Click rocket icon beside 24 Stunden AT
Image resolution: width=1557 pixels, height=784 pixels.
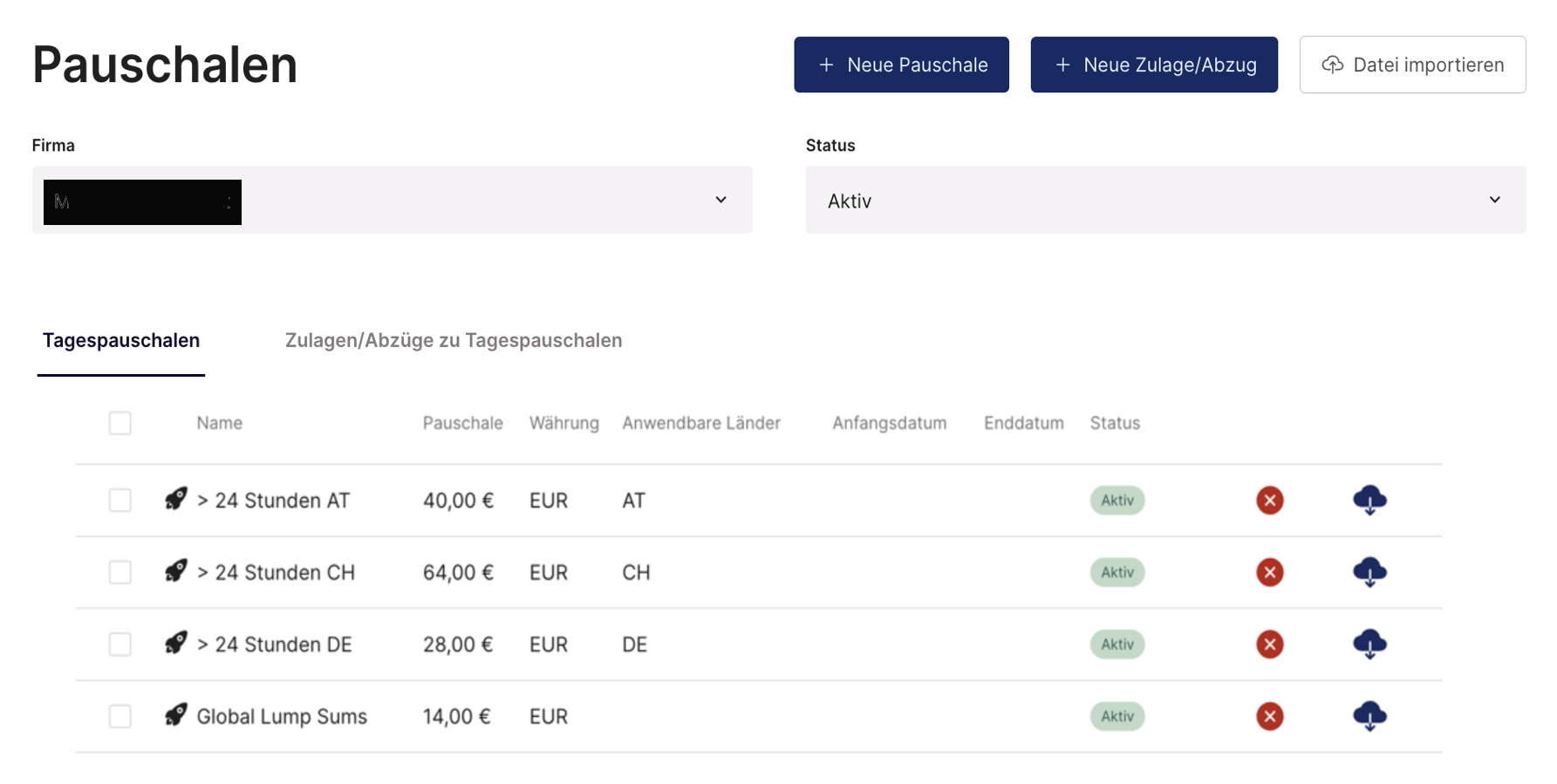pyautogui.click(x=176, y=500)
